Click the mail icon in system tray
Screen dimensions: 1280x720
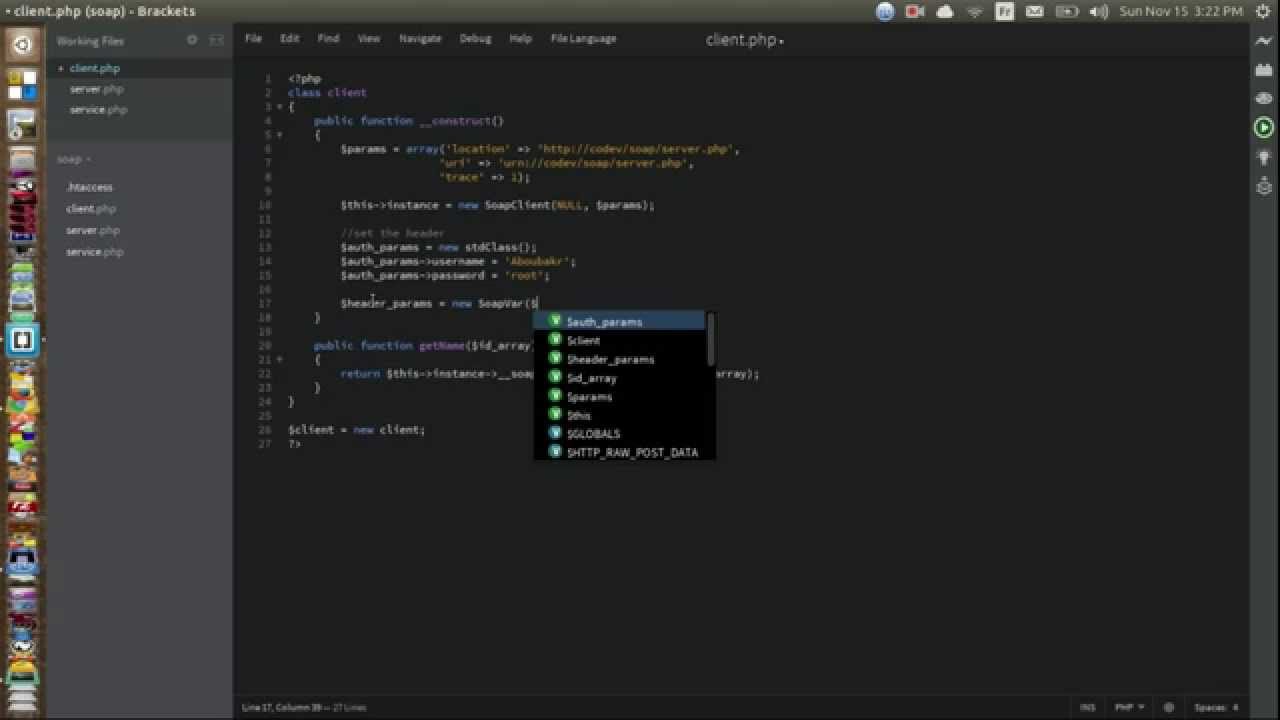tap(1034, 11)
